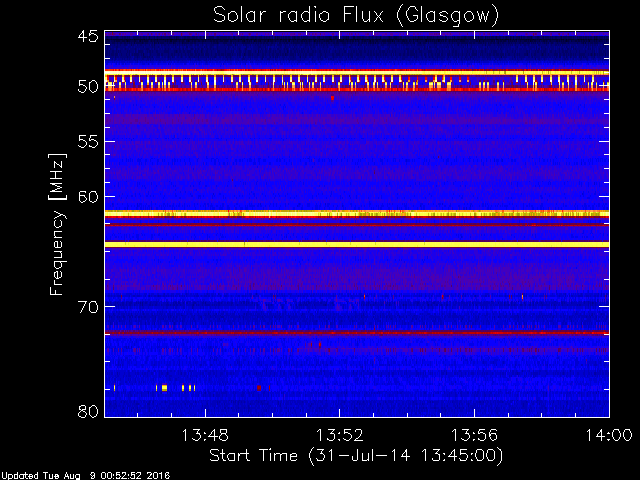Click the thin red line near 62.5 MHz

click(x=357, y=225)
